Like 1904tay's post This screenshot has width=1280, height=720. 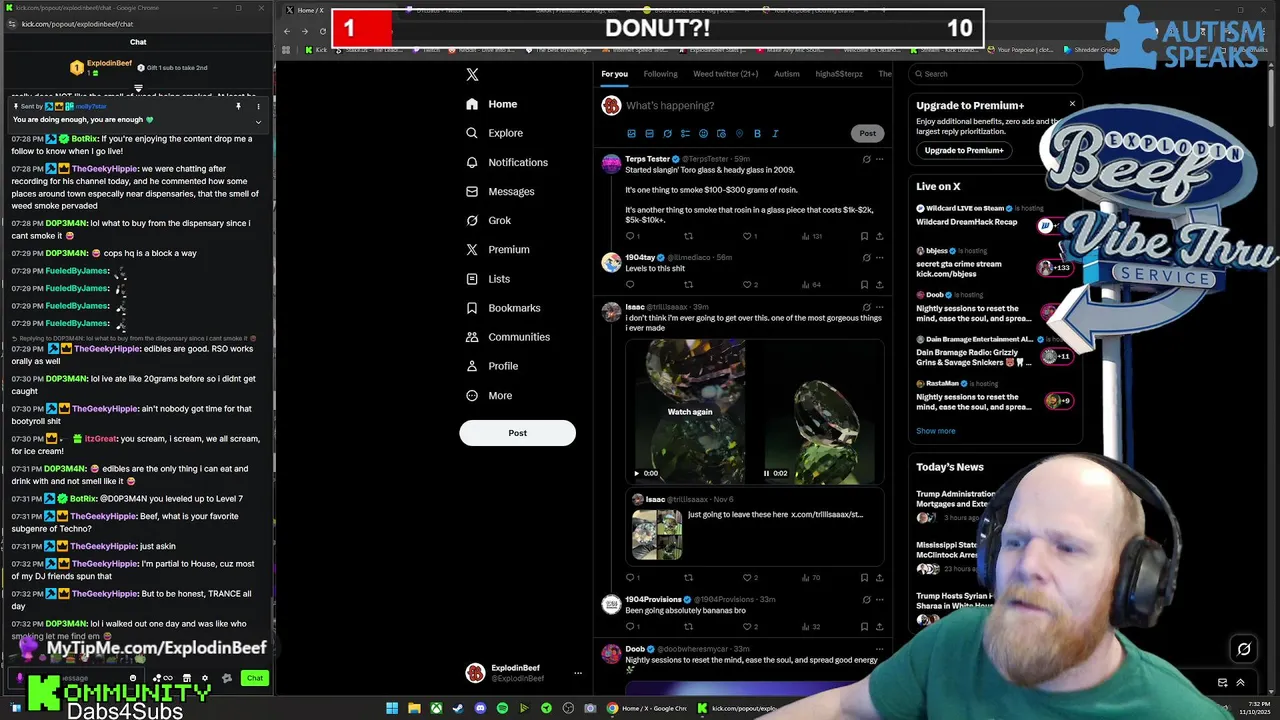pos(748,284)
